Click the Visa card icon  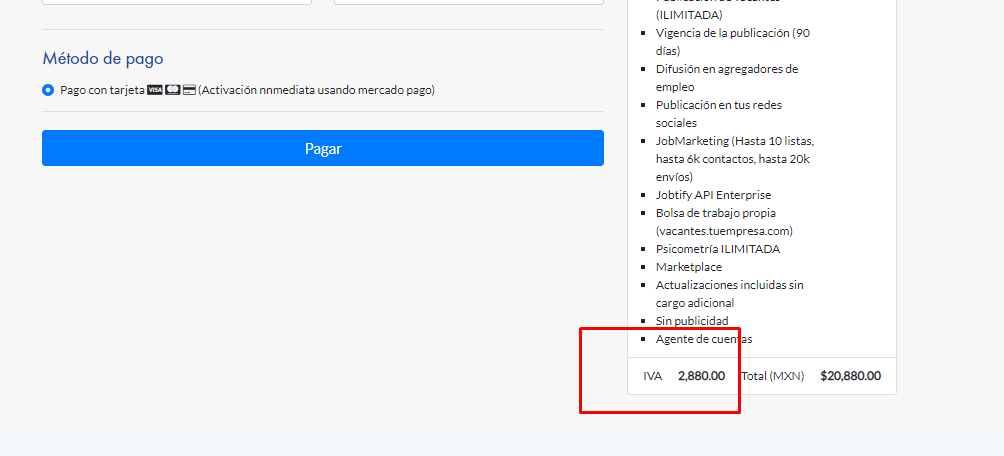(x=154, y=90)
